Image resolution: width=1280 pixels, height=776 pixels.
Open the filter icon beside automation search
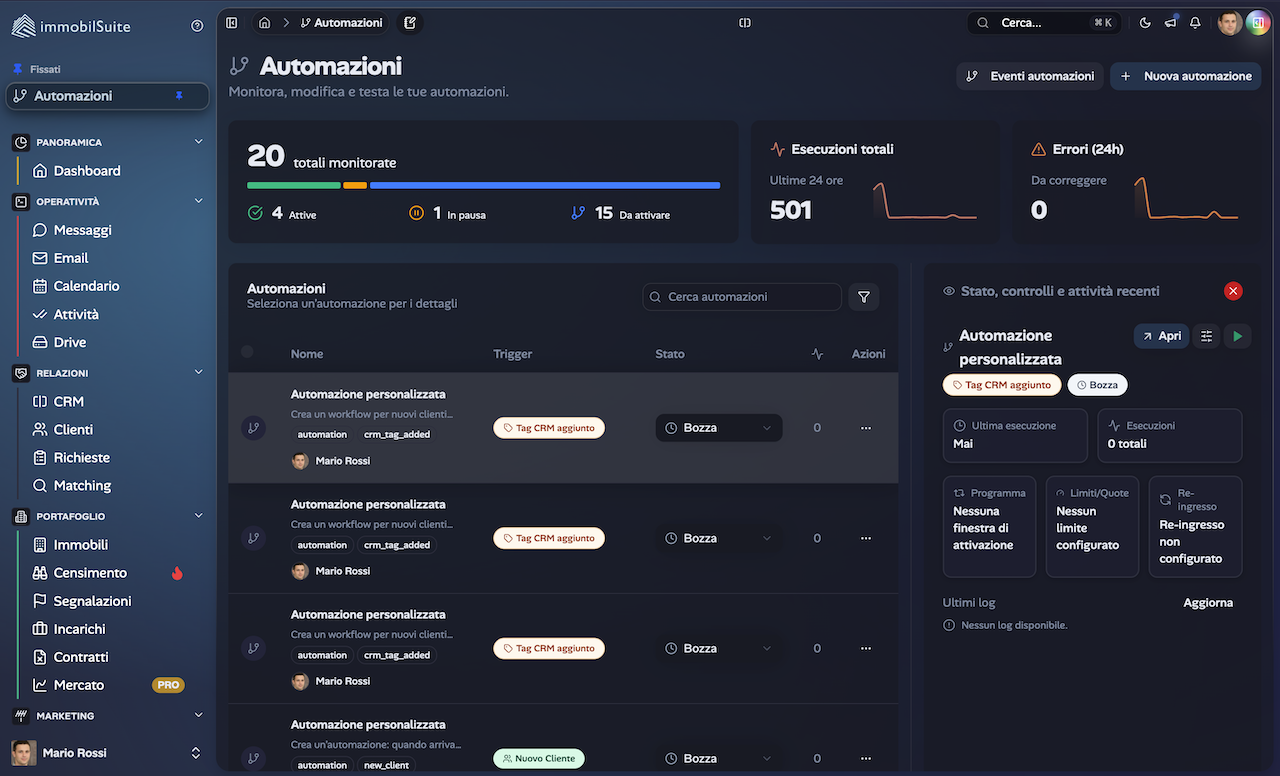click(x=863, y=296)
